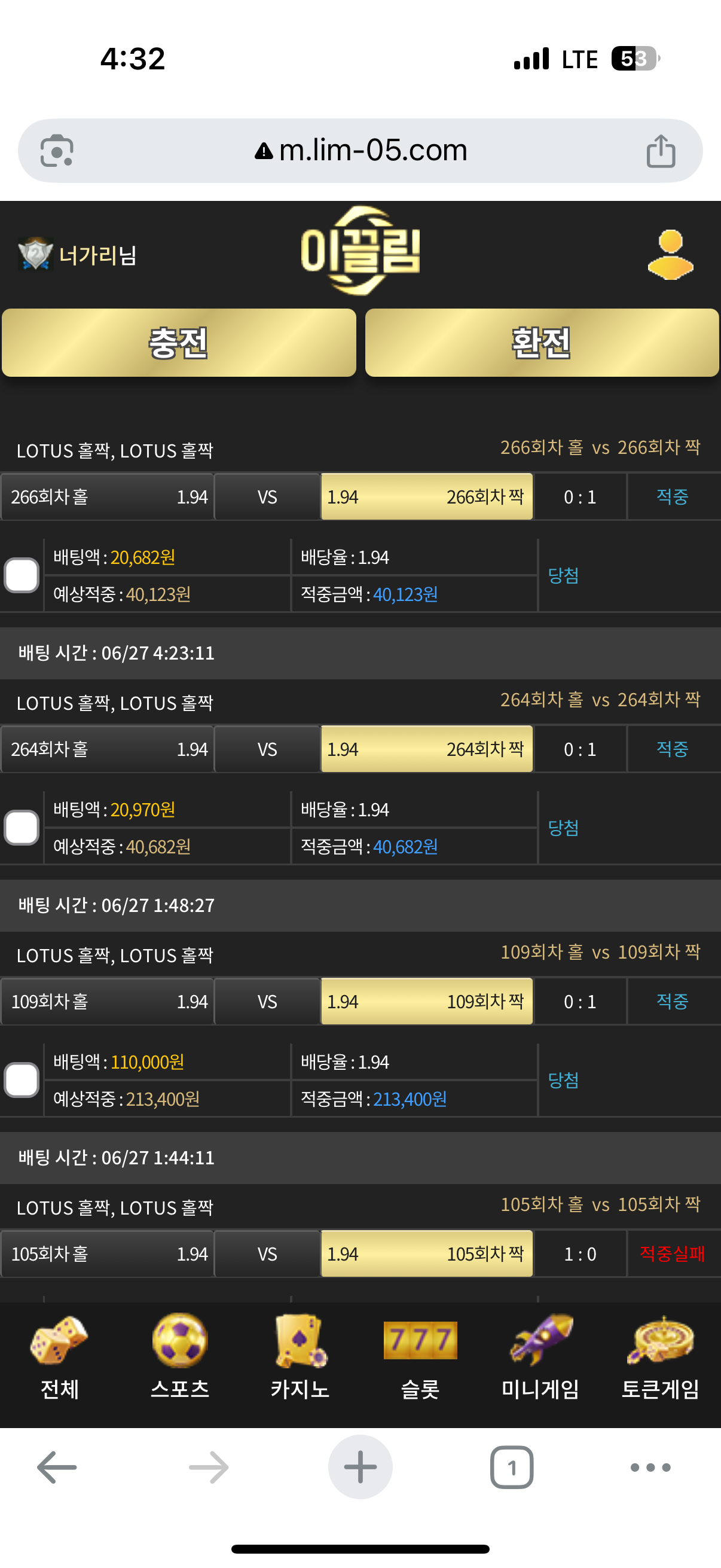Tap the 환전 withdraw button

542,343
